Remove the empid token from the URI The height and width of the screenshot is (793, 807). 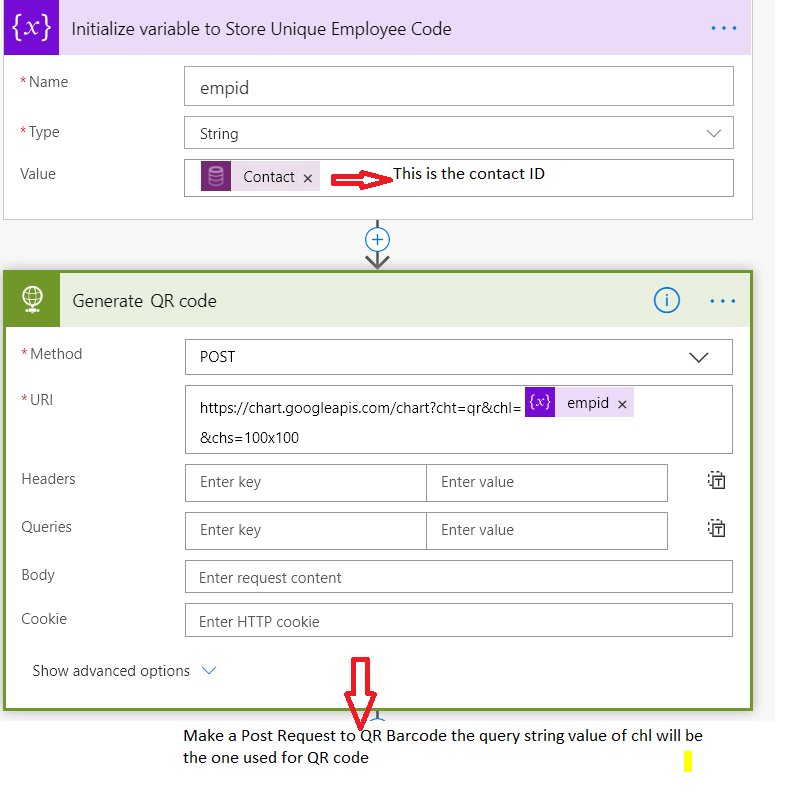622,402
